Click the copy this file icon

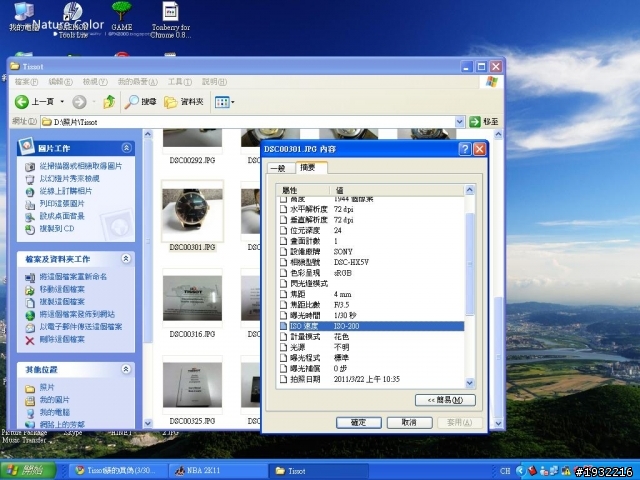[x=30, y=302]
